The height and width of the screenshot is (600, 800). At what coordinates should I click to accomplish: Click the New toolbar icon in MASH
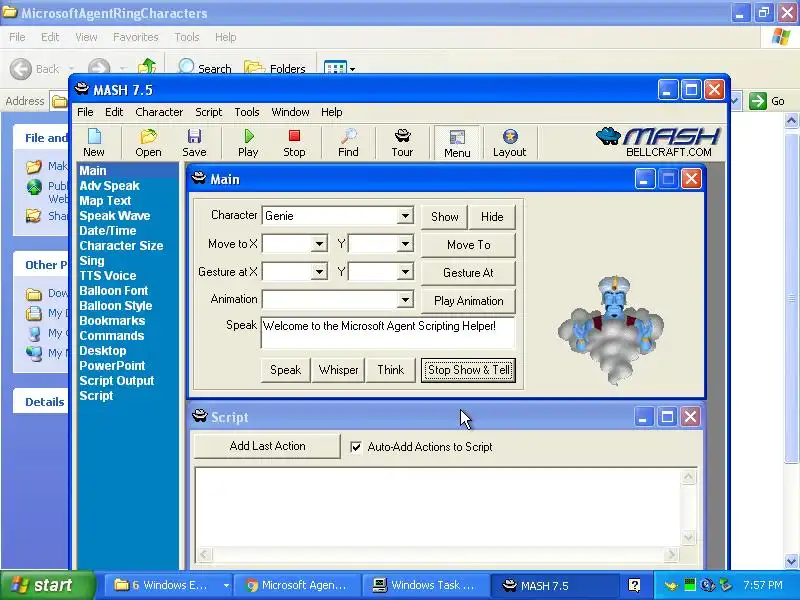coord(94,143)
